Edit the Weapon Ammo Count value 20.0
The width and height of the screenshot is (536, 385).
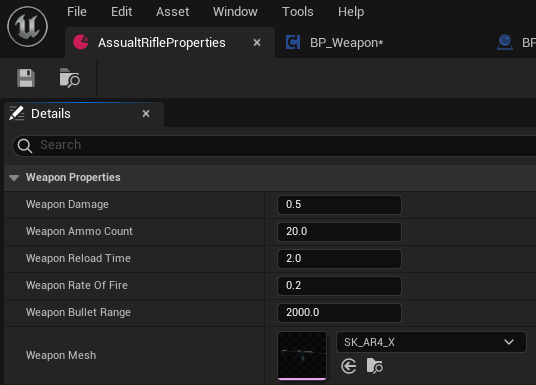click(x=339, y=231)
